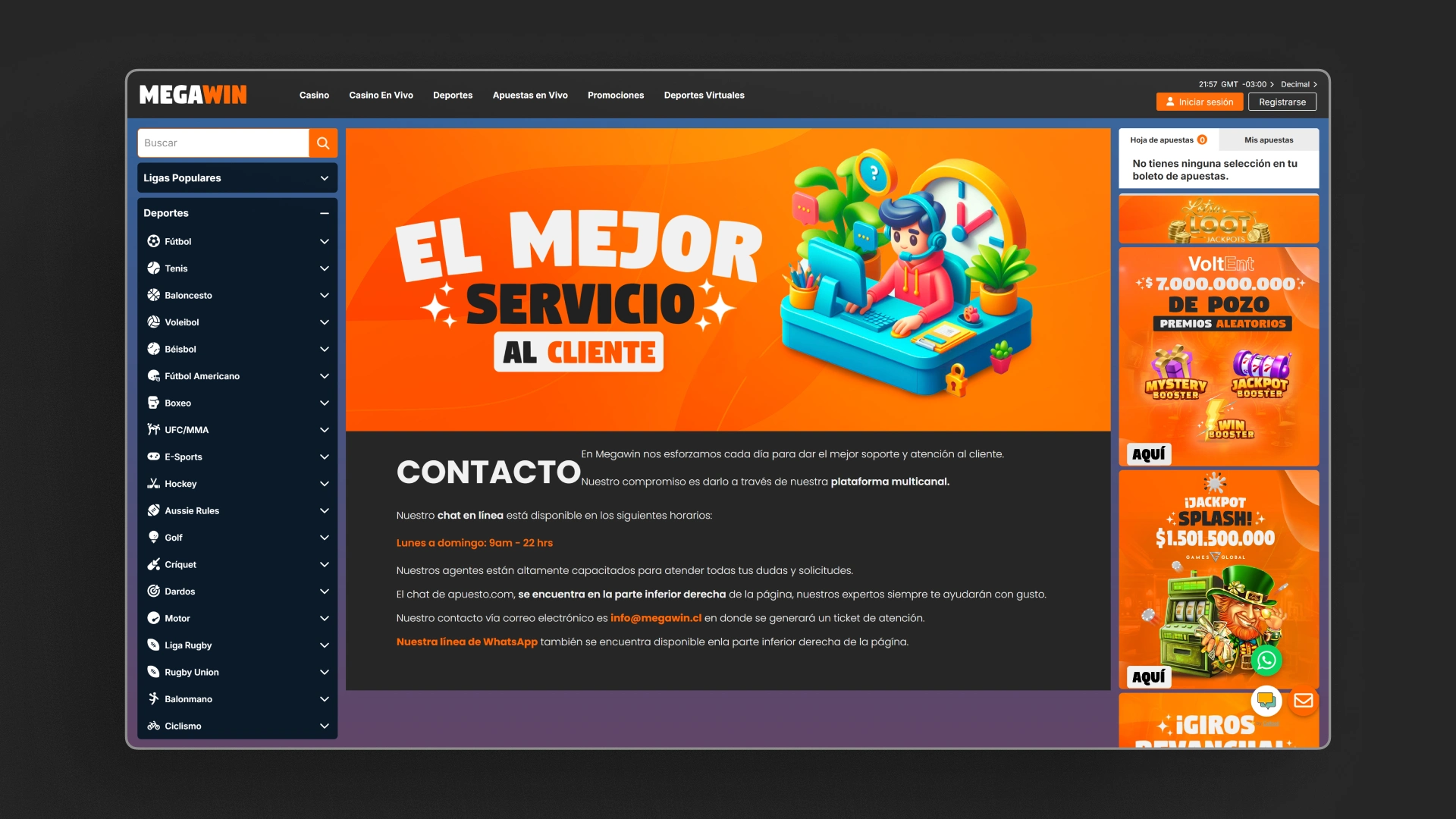
Task: Click the Críquet bat icon
Action: point(153,564)
